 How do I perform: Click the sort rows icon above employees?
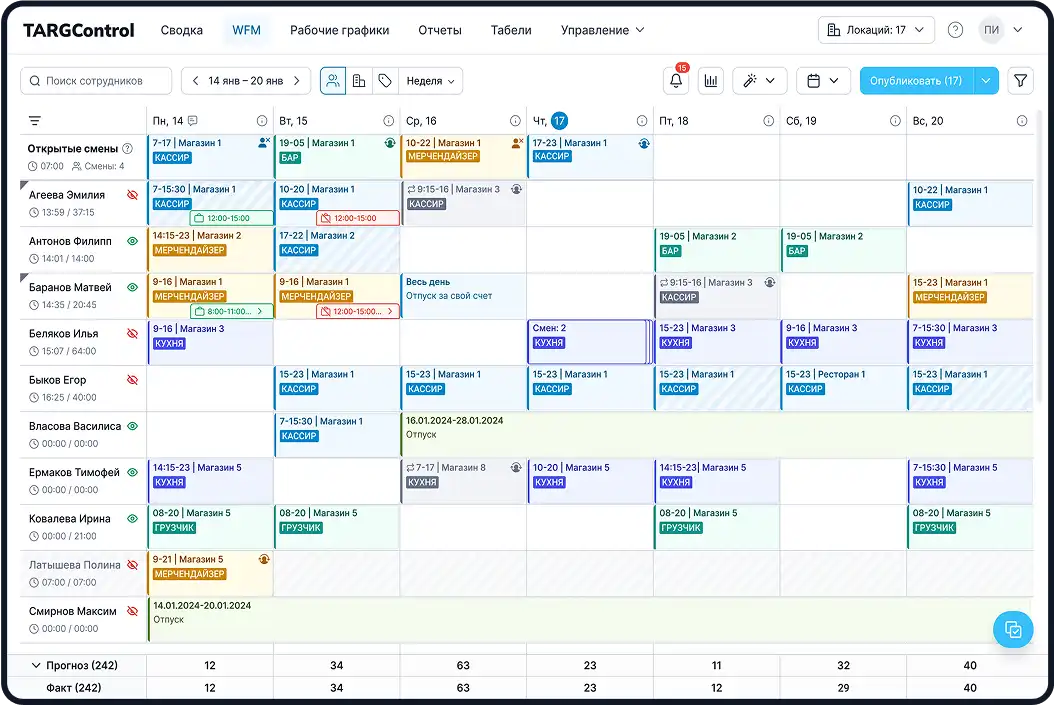click(x=35, y=121)
